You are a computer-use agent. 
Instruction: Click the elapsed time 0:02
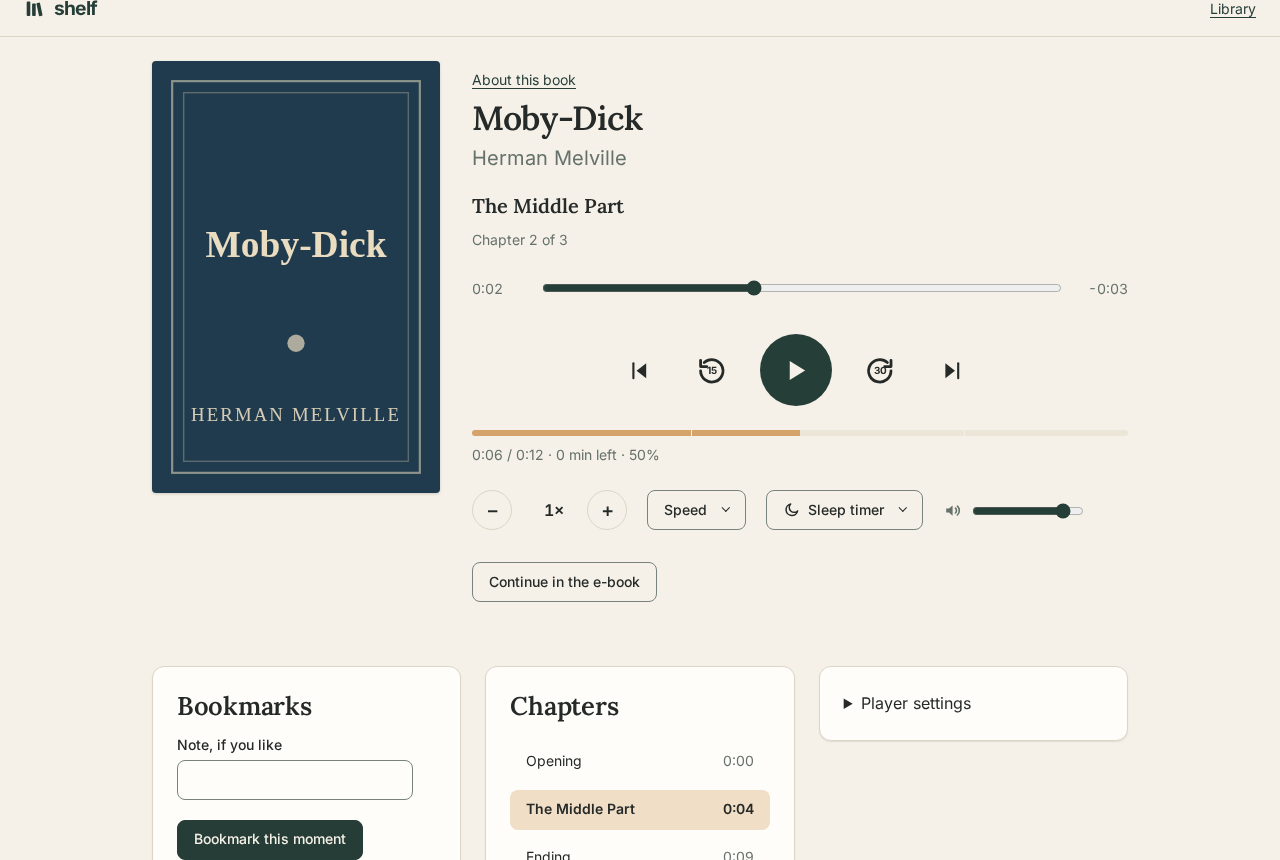click(x=488, y=289)
